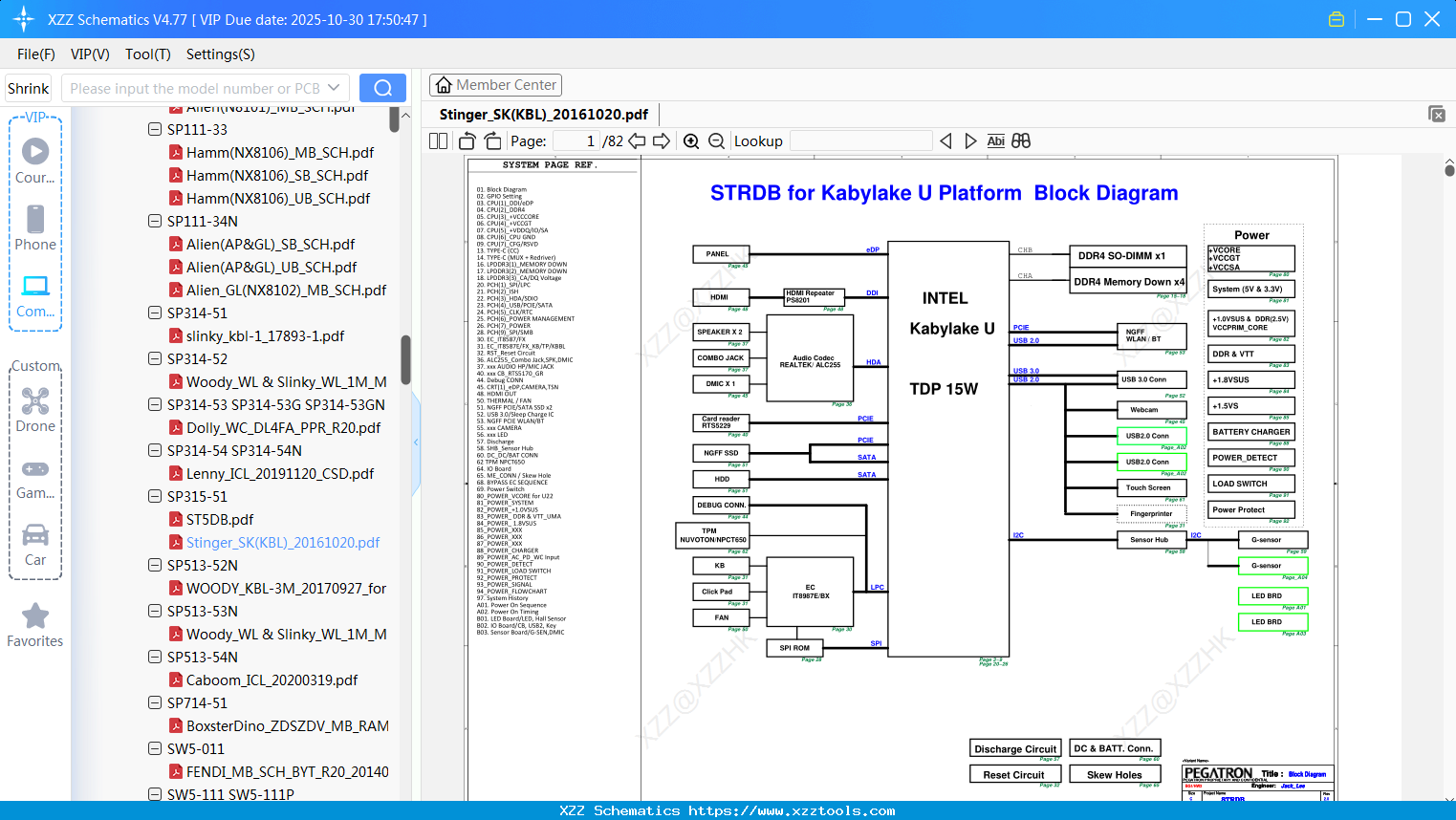Screen dimensions: 1456x820
Task: Click the binoculars search icon
Action: [x=1021, y=141]
